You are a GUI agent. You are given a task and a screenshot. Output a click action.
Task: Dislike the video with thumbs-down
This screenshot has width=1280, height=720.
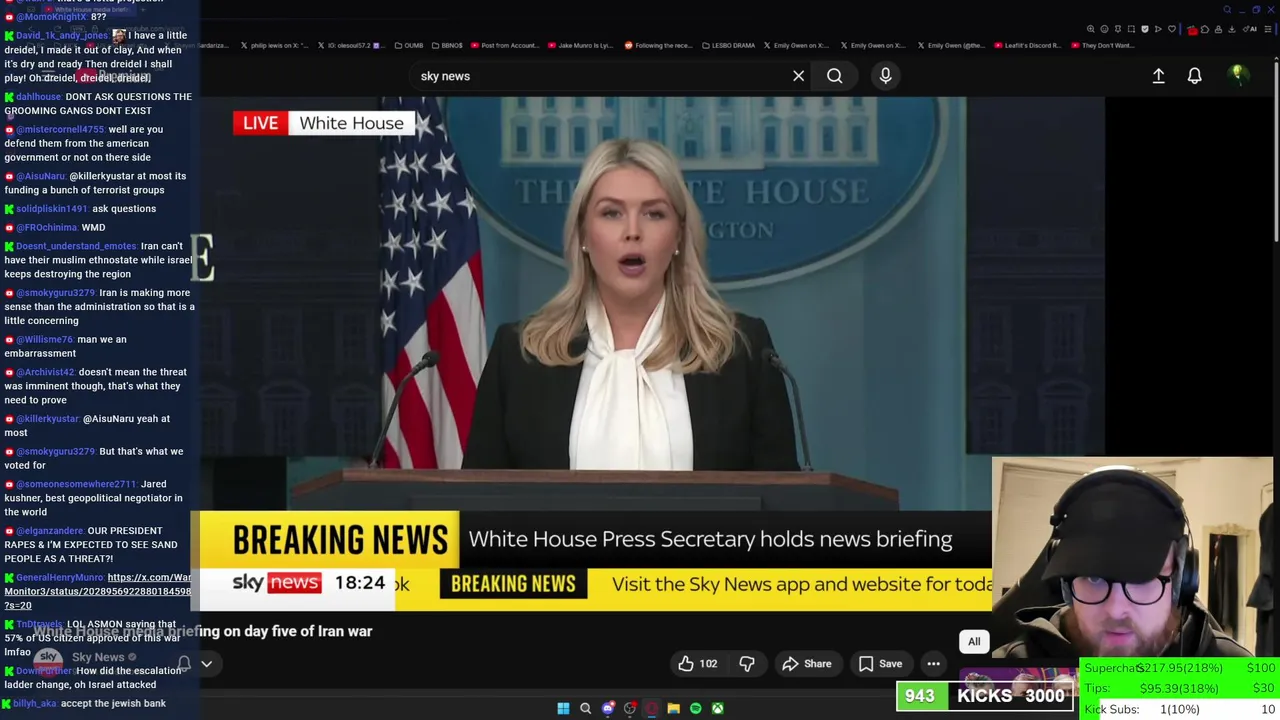(747, 664)
